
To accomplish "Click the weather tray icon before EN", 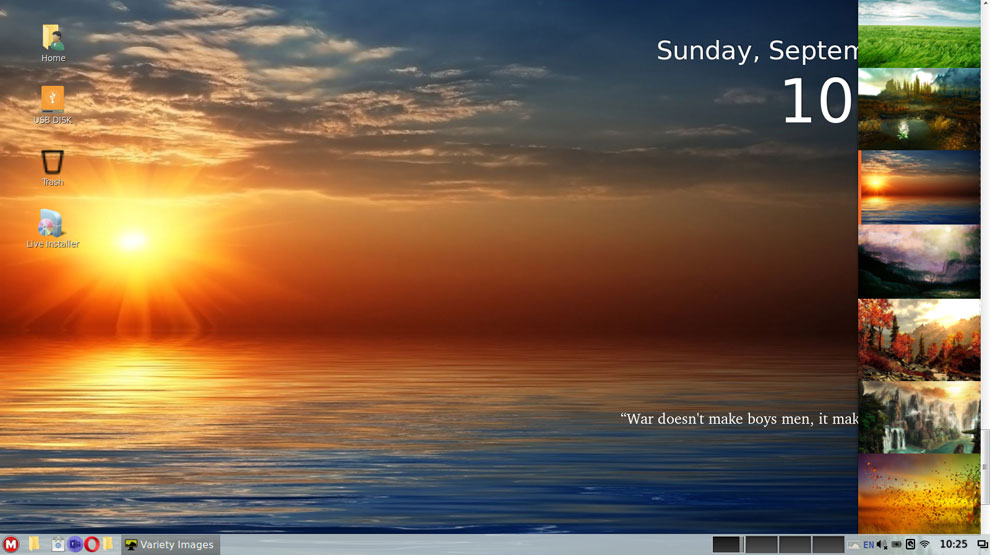I will pos(854,545).
